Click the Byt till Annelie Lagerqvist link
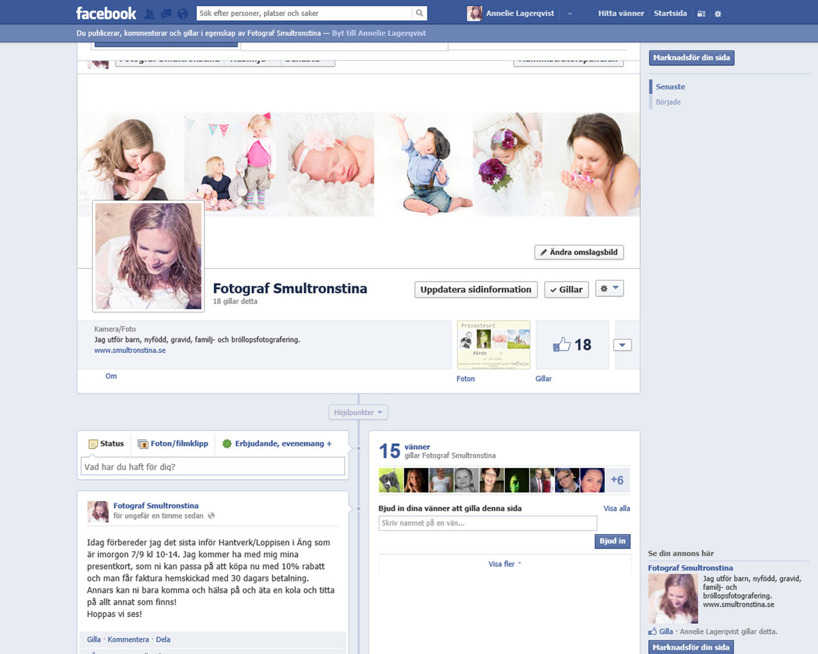Viewport: 818px width, 654px height. tap(379, 33)
